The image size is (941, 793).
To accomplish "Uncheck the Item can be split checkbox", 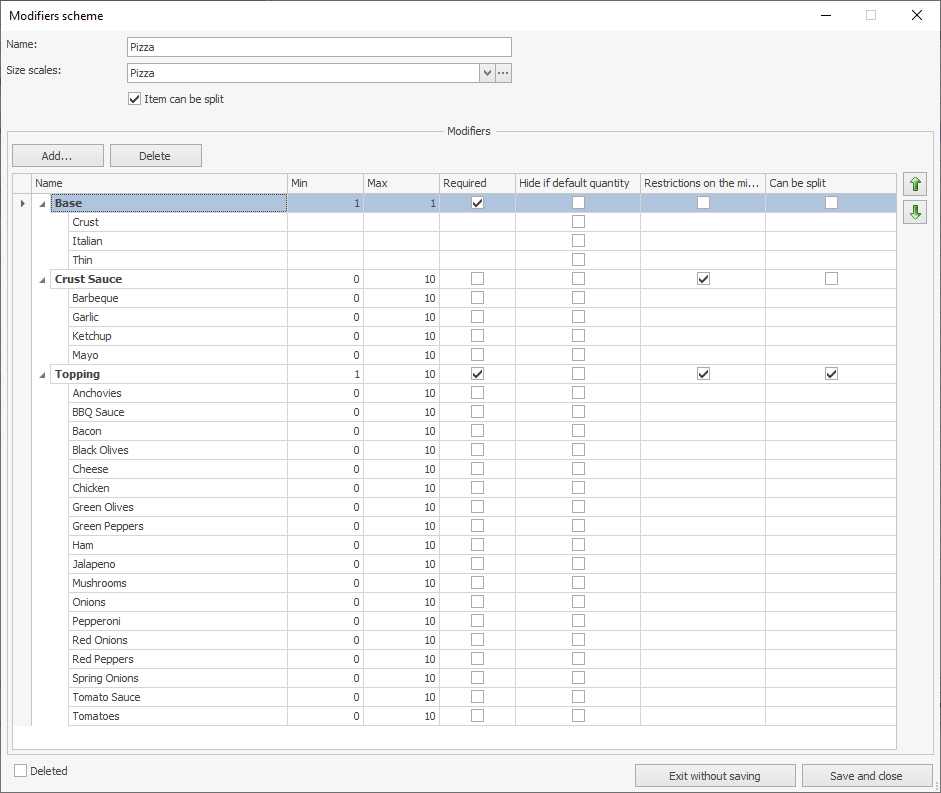I will coord(135,99).
